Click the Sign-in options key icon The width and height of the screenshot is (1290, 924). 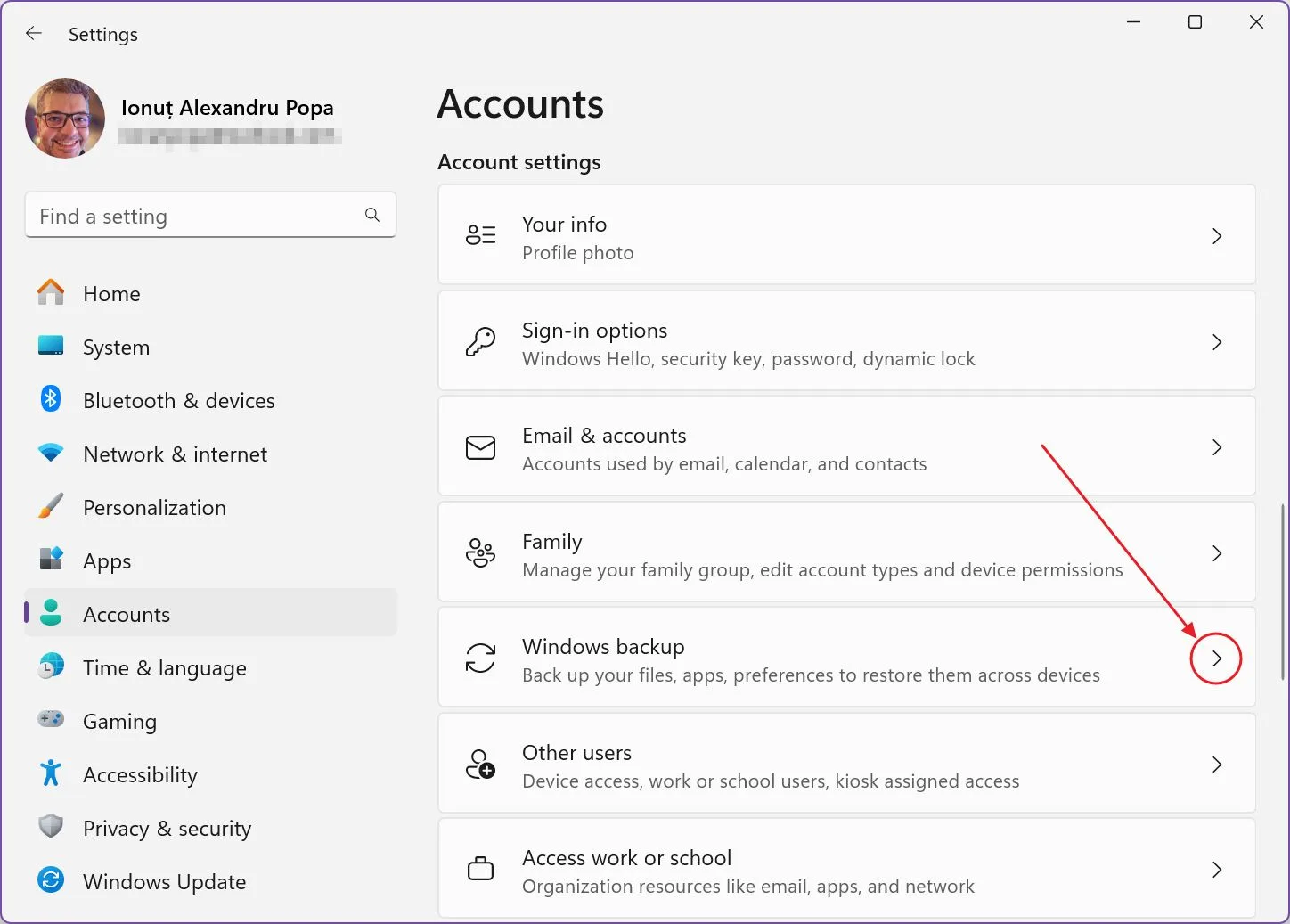[x=480, y=341]
